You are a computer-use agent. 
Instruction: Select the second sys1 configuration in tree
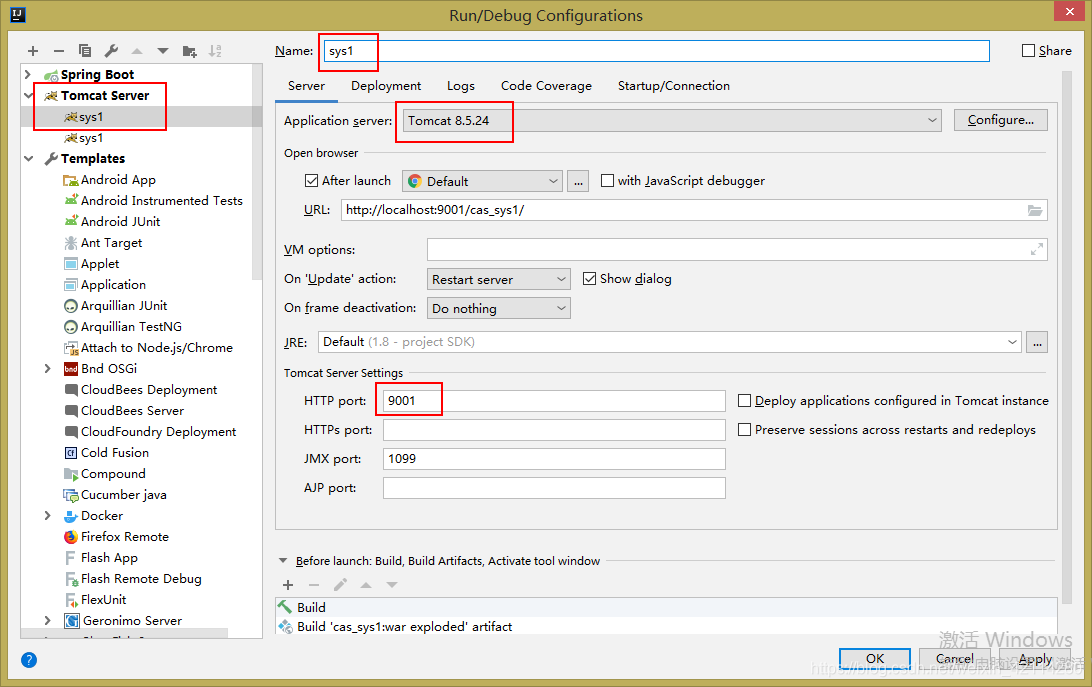[84, 138]
